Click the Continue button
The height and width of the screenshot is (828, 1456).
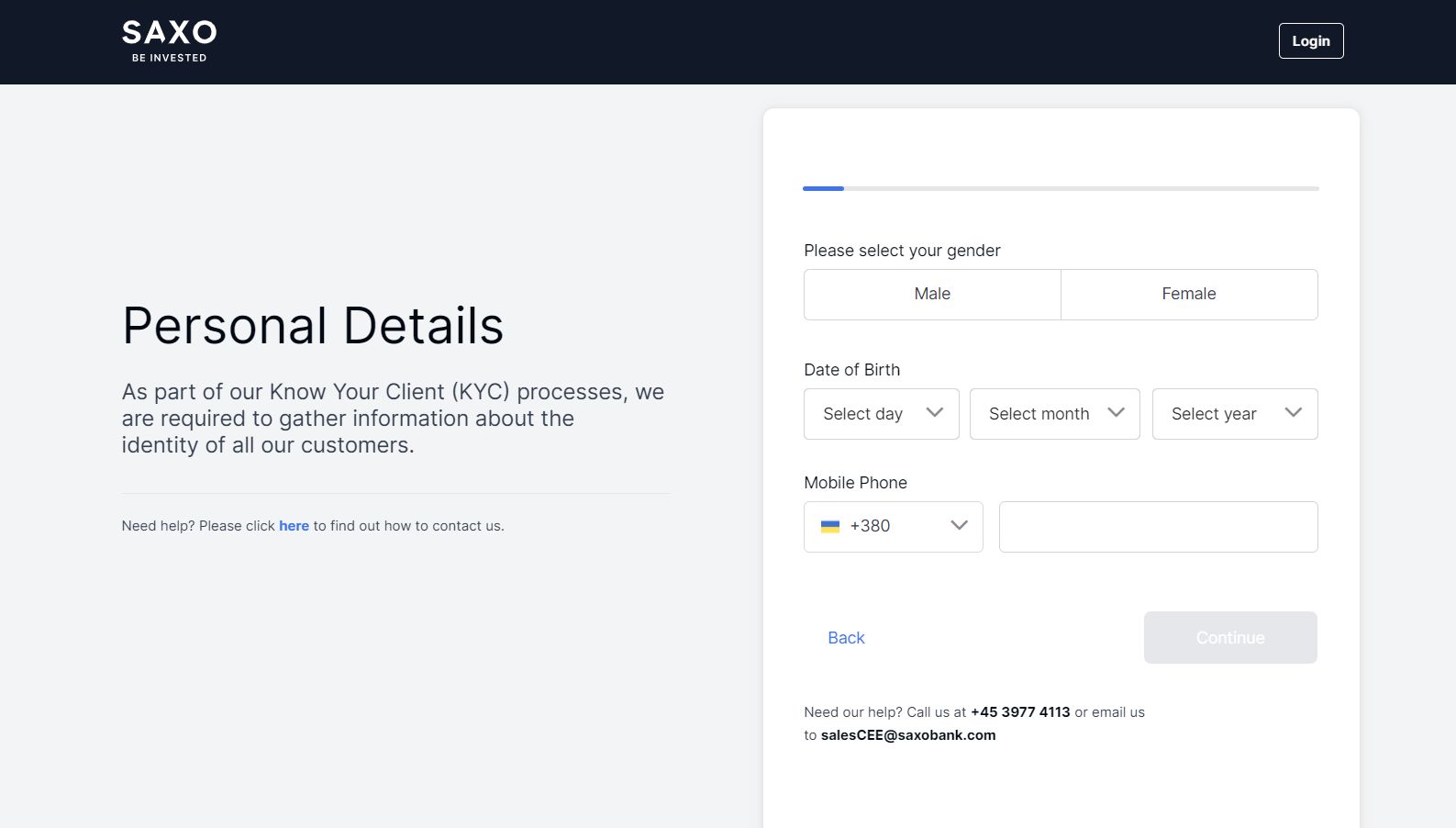(1230, 638)
